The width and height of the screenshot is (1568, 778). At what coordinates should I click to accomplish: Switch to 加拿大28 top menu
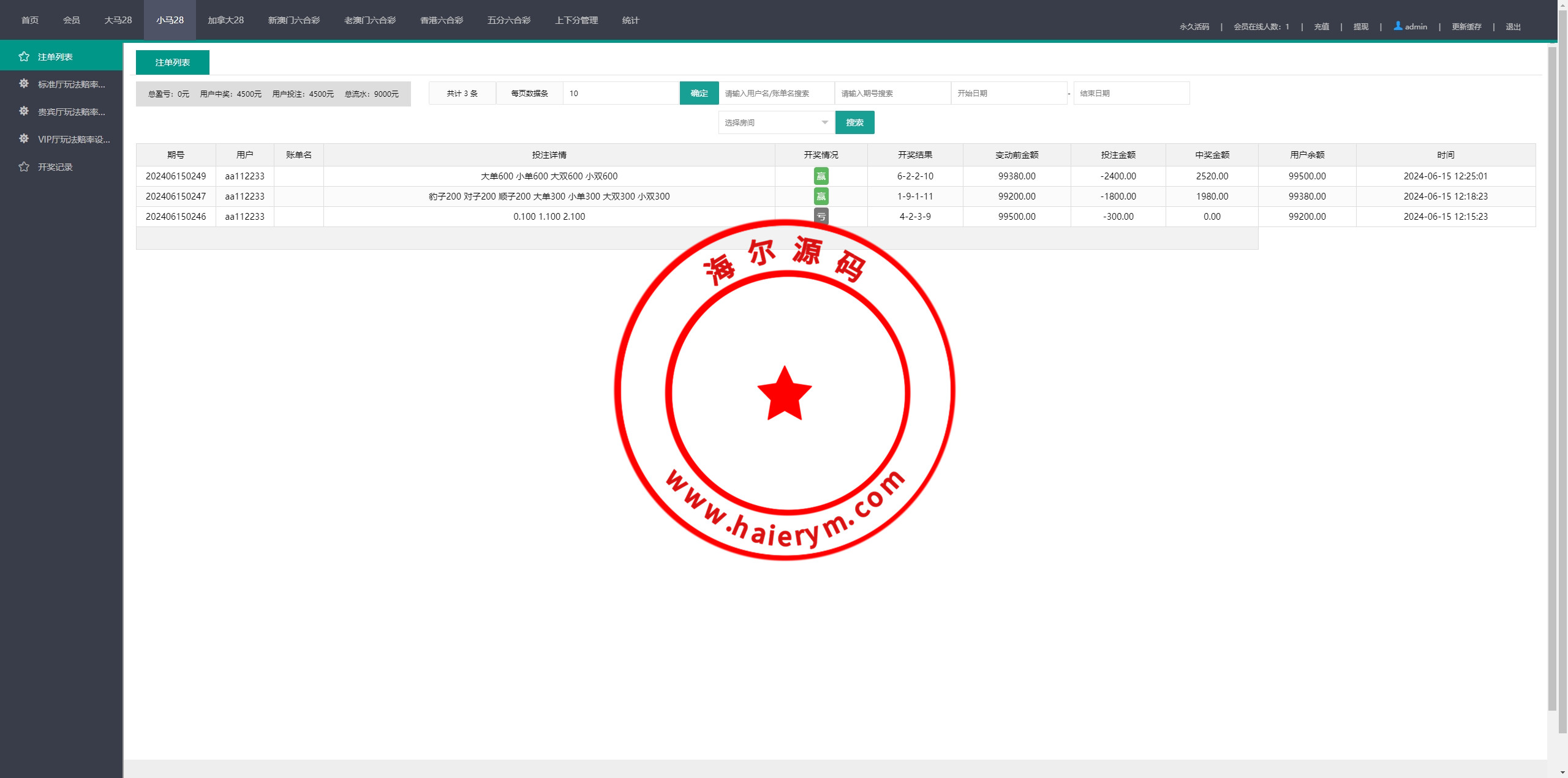point(225,20)
